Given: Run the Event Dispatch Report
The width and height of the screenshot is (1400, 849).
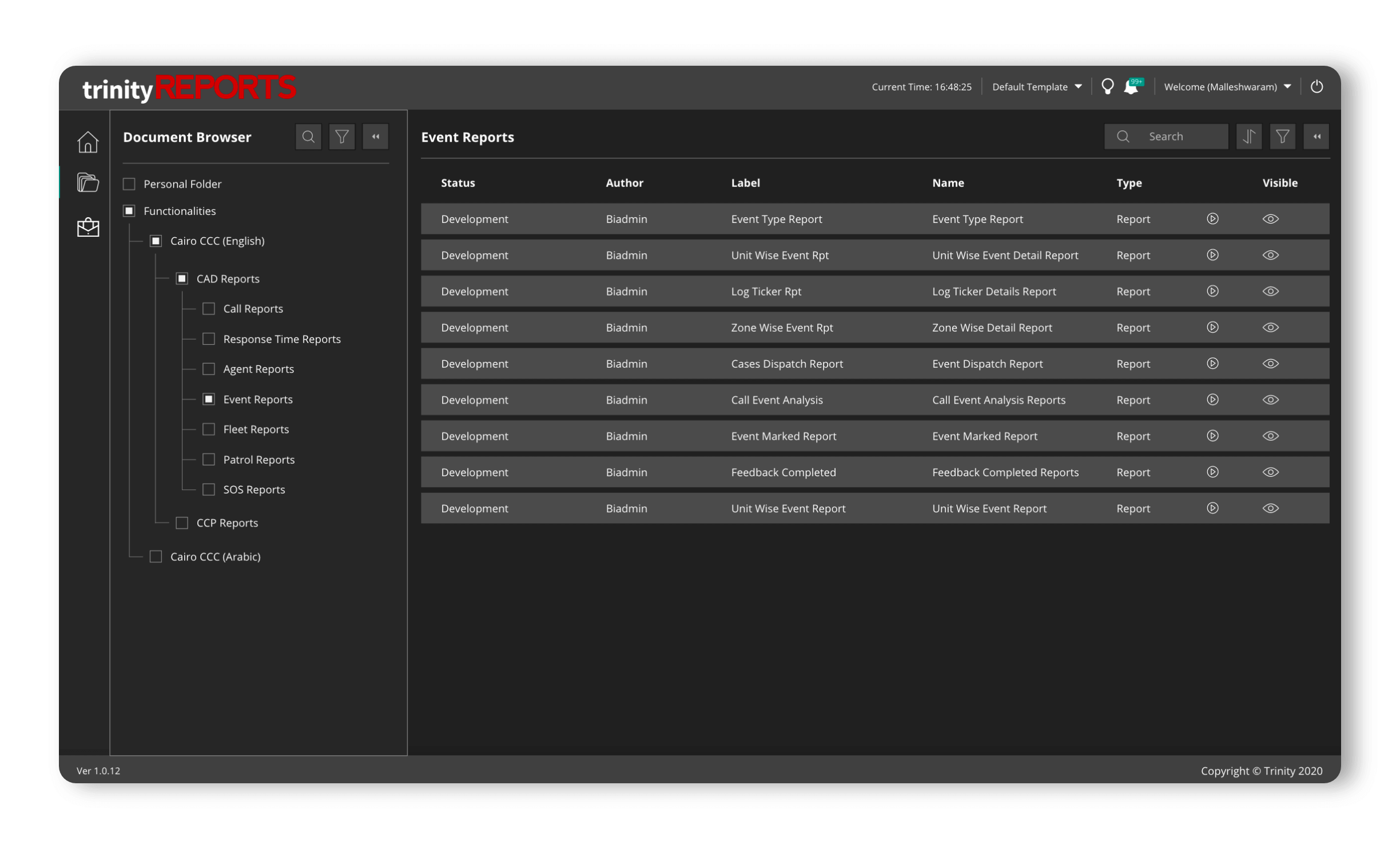Looking at the screenshot, I should (1212, 364).
